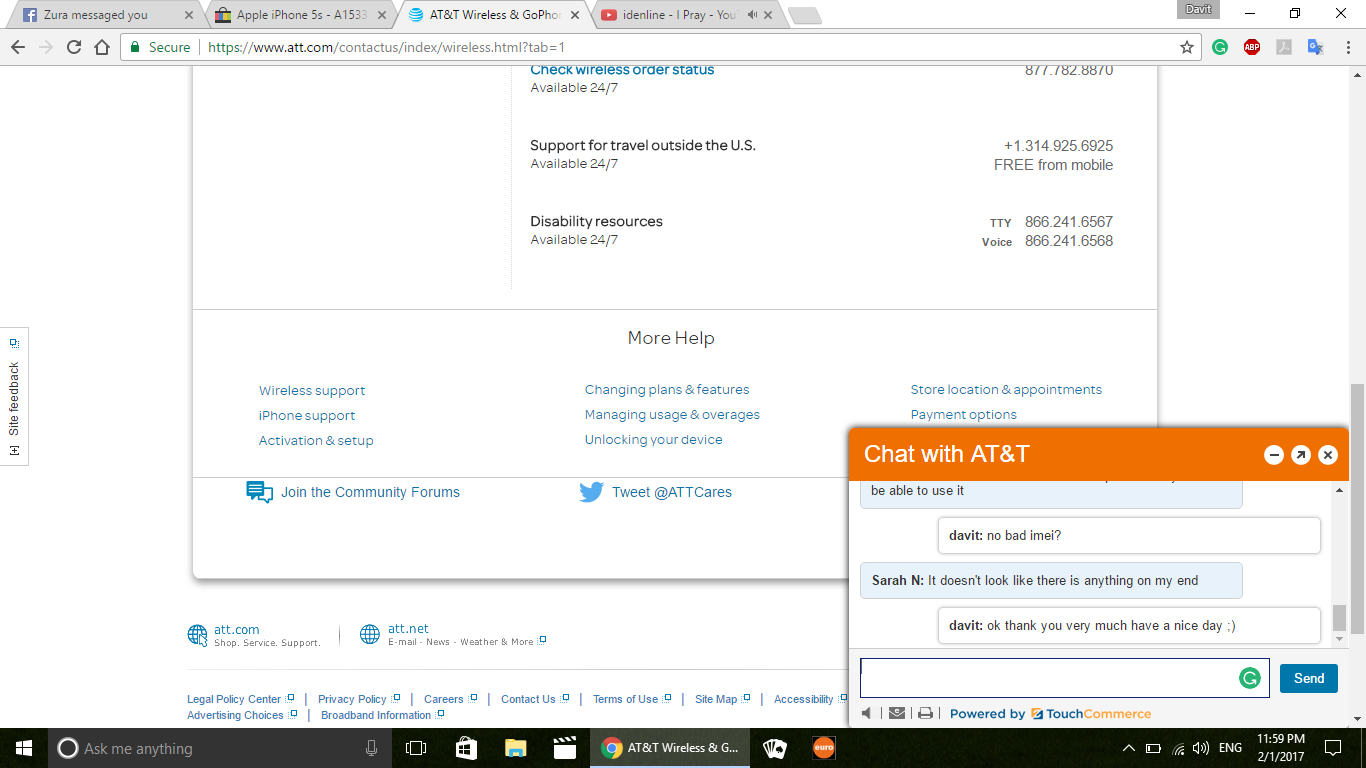Open the Legal Policy Center footer link
The width and height of the screenshot is (1366, 768).
click(x=234, y=699)
